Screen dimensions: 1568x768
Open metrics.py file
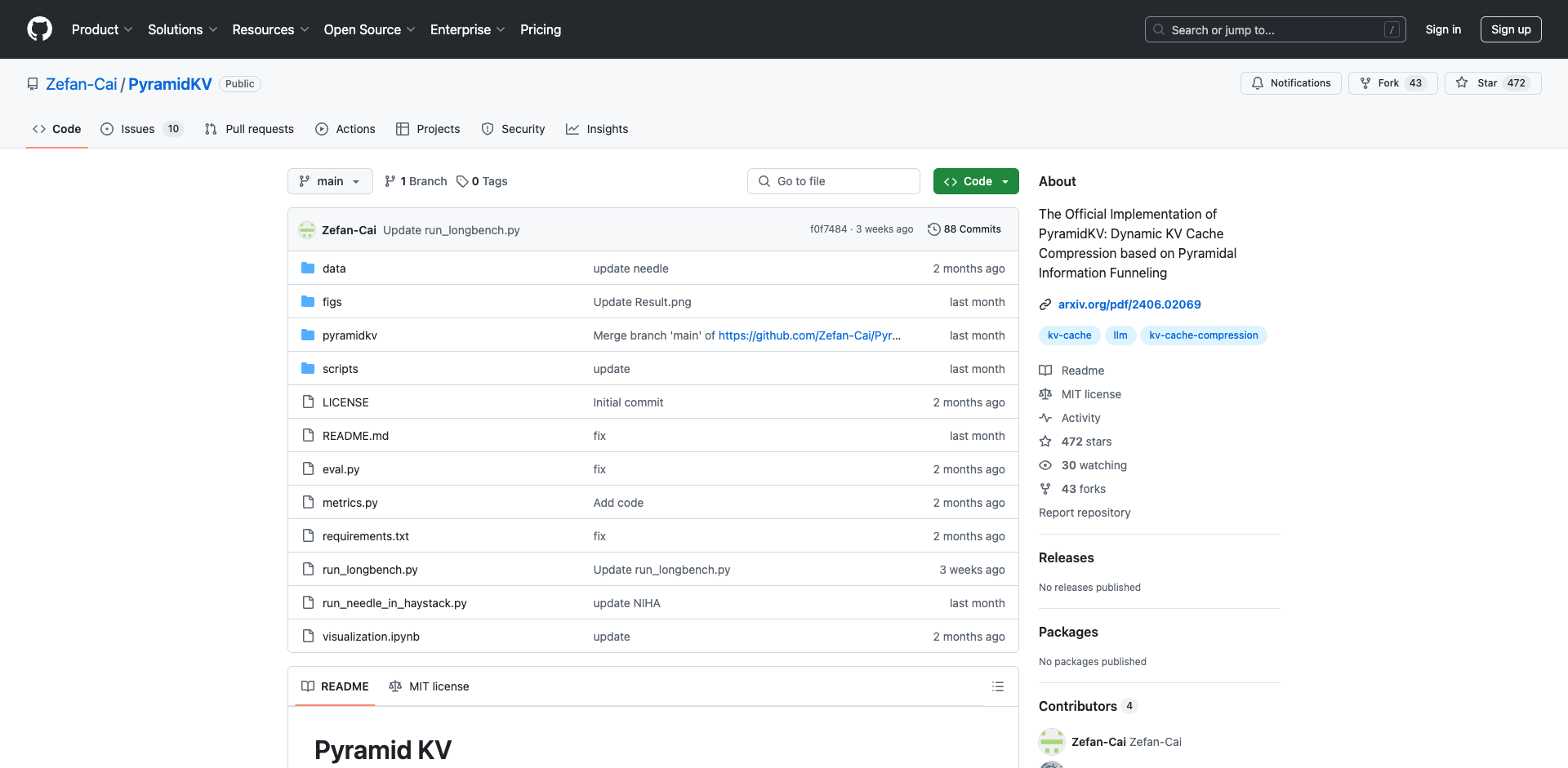pyautogui.click(x=350, y=503)
